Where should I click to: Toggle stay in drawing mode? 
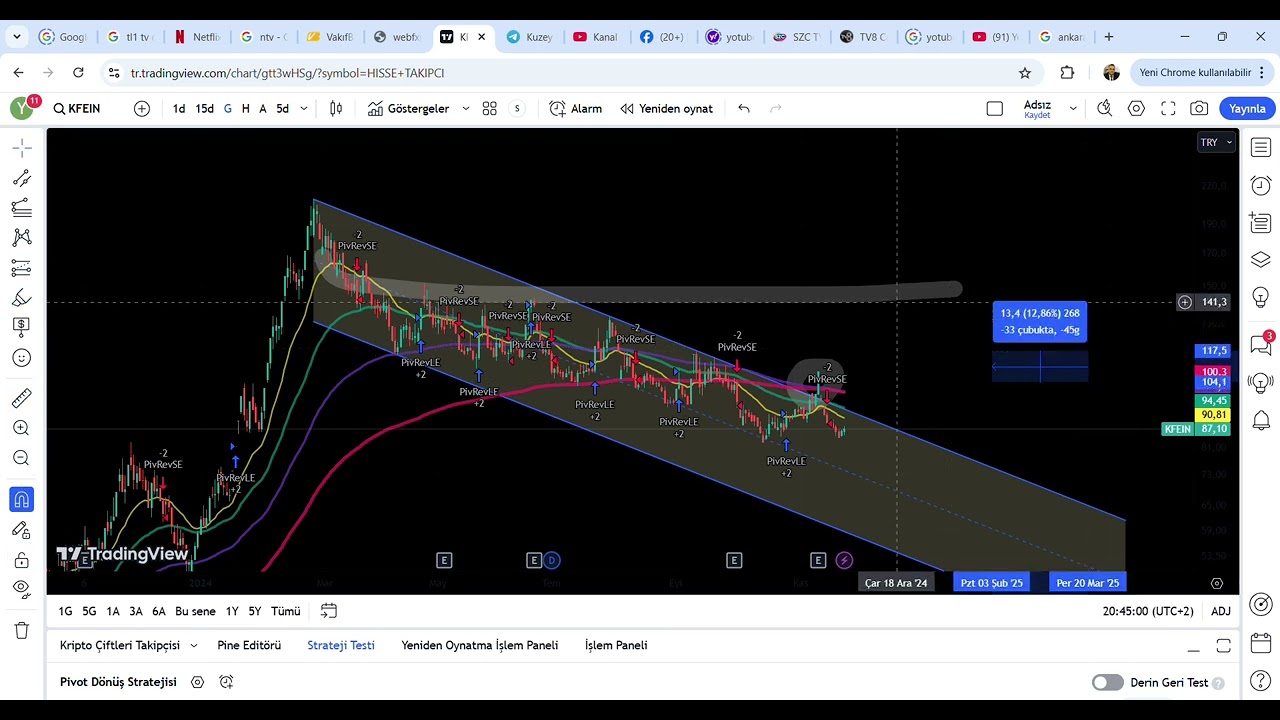[x=22, y=530]
